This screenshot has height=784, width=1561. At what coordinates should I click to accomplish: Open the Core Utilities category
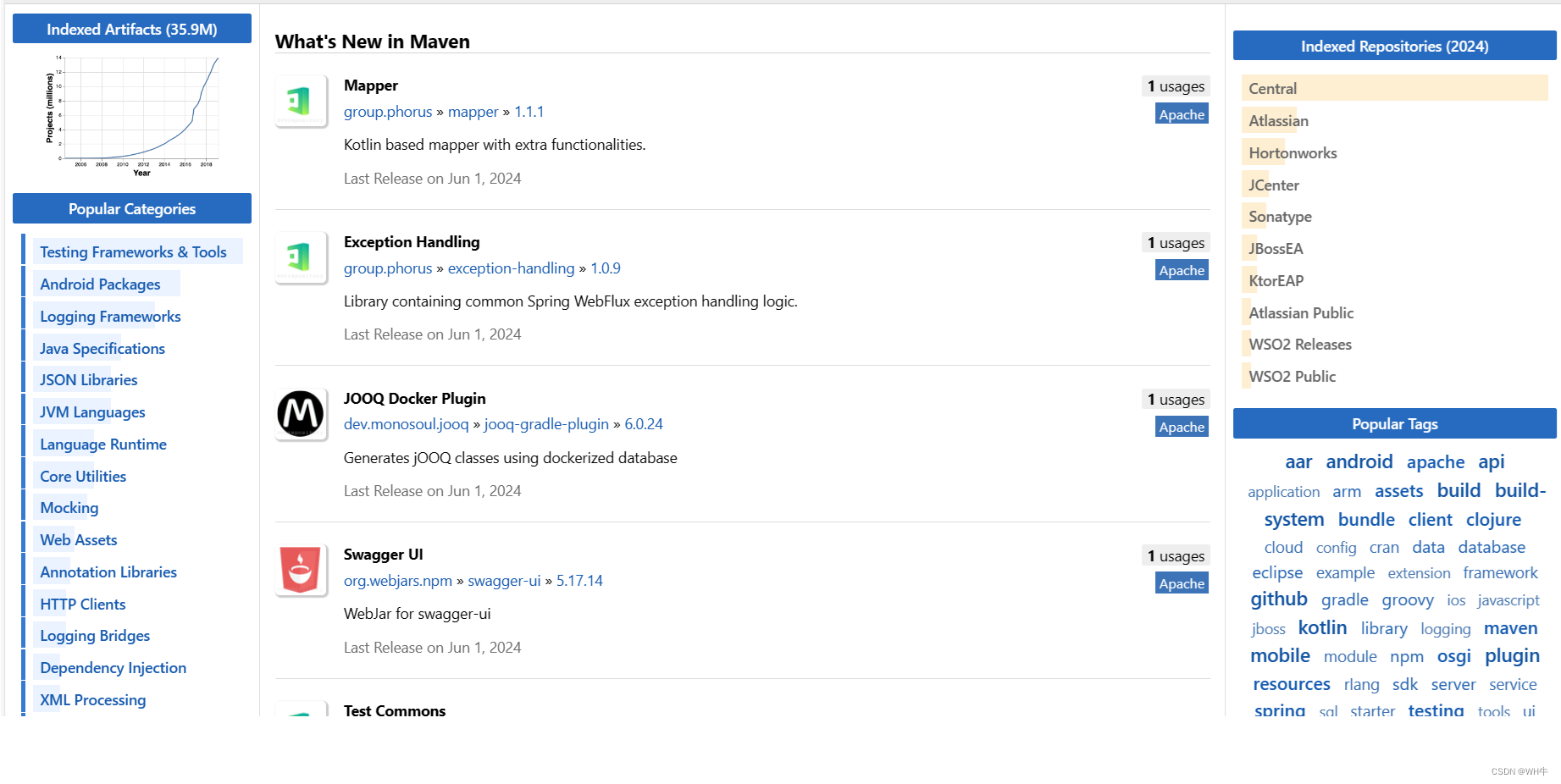pyautogui.click(x=83, y=477)
